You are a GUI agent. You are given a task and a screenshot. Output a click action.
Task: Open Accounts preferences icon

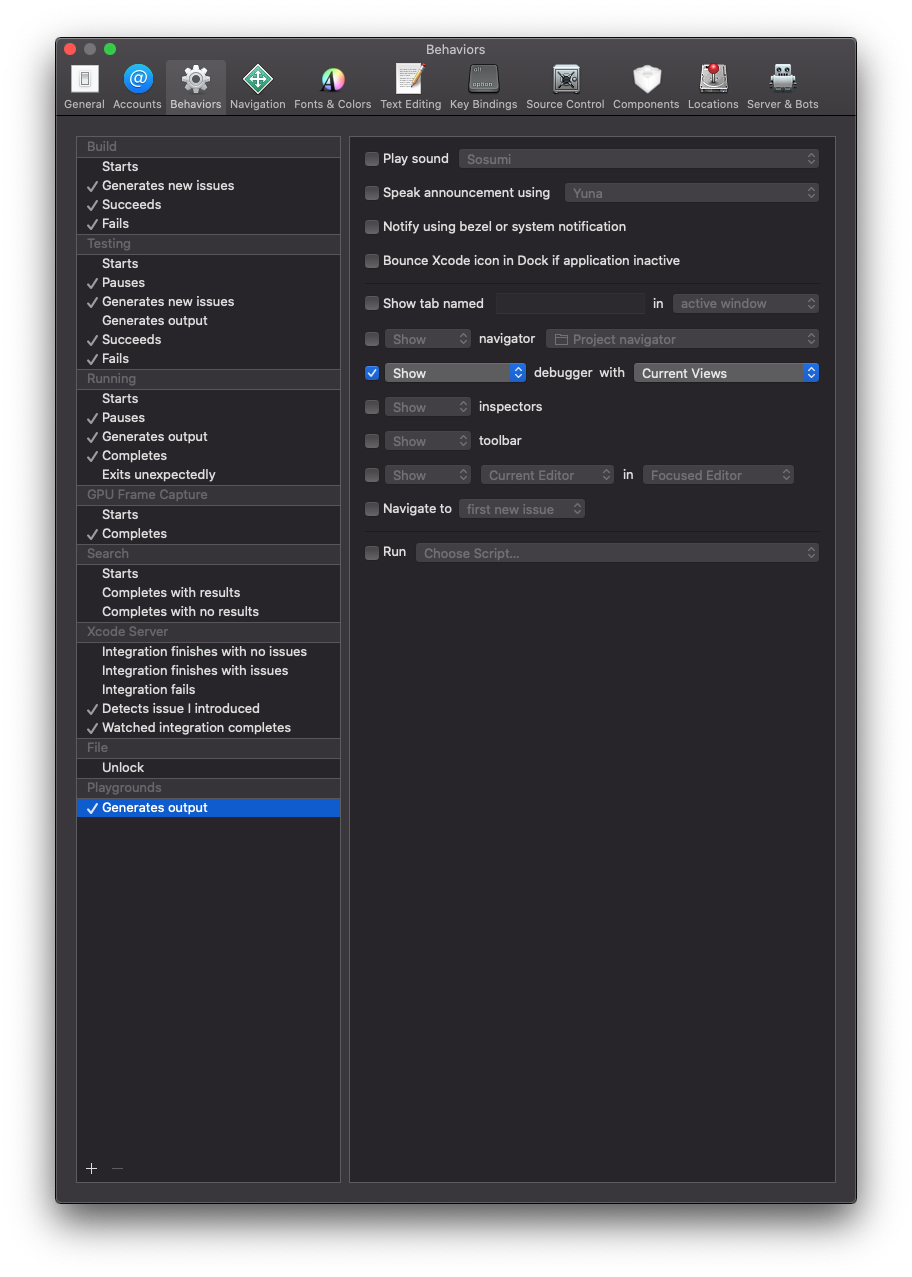pyautogui.click(x=137, y=79)
